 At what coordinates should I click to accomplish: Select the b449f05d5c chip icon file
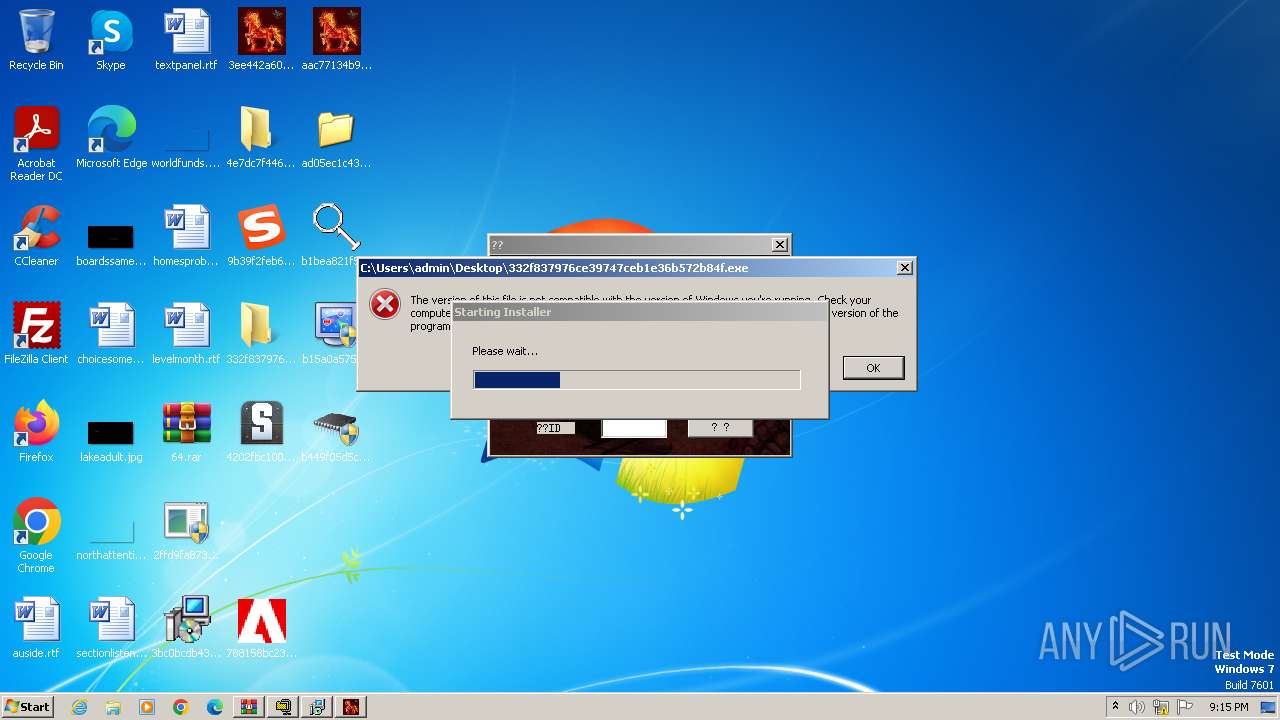(336, 432)
